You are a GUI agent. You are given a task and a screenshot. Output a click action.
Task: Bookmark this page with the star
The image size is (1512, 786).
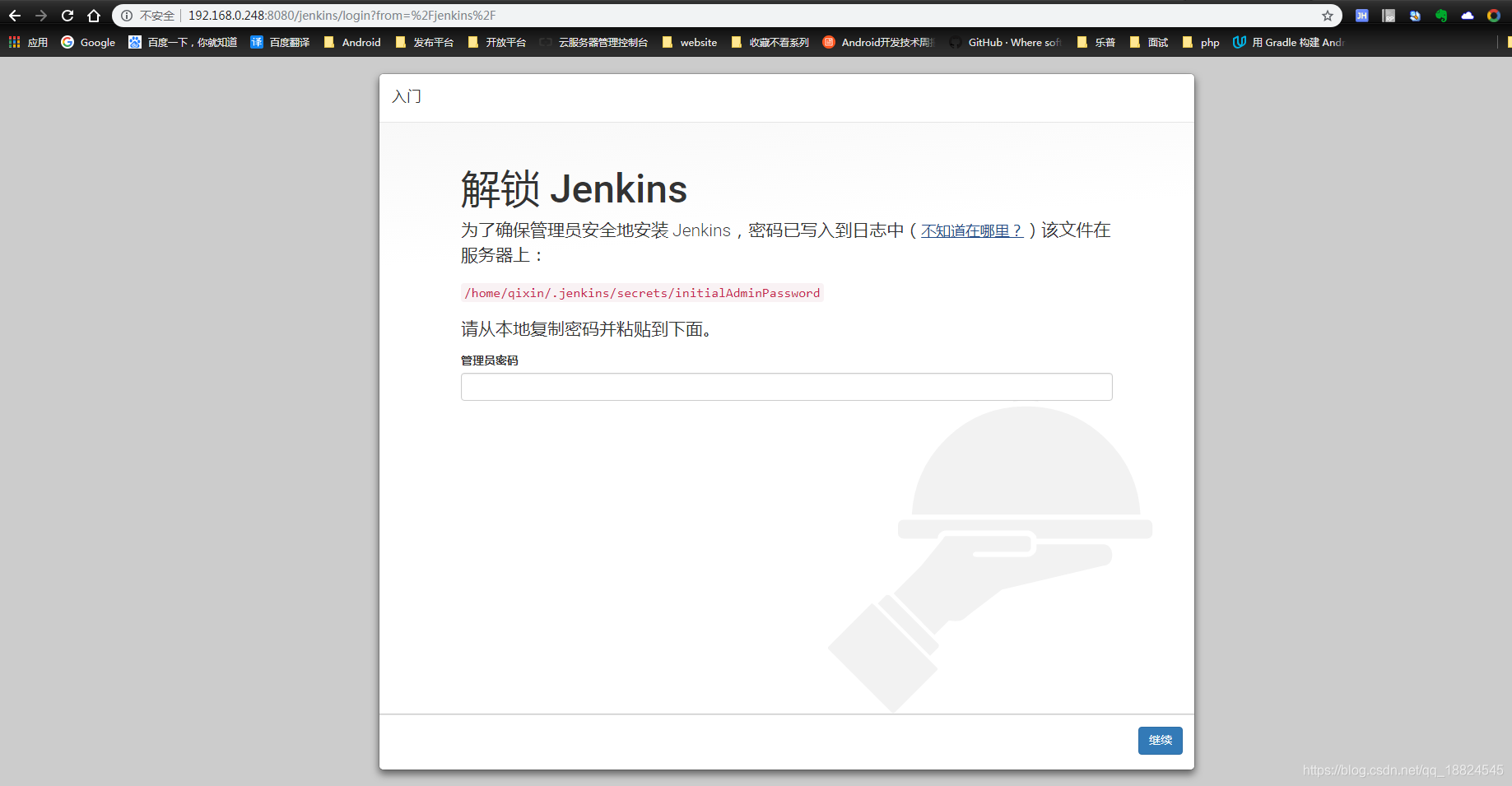[x=1328, y=16]
